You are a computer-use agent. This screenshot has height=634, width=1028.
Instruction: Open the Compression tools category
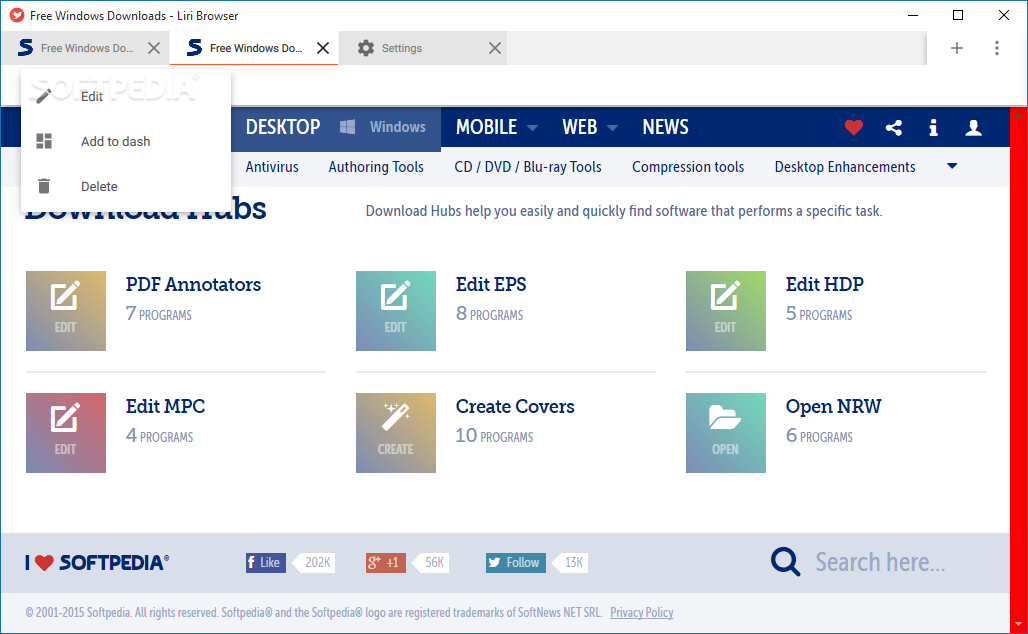point(688,167)
